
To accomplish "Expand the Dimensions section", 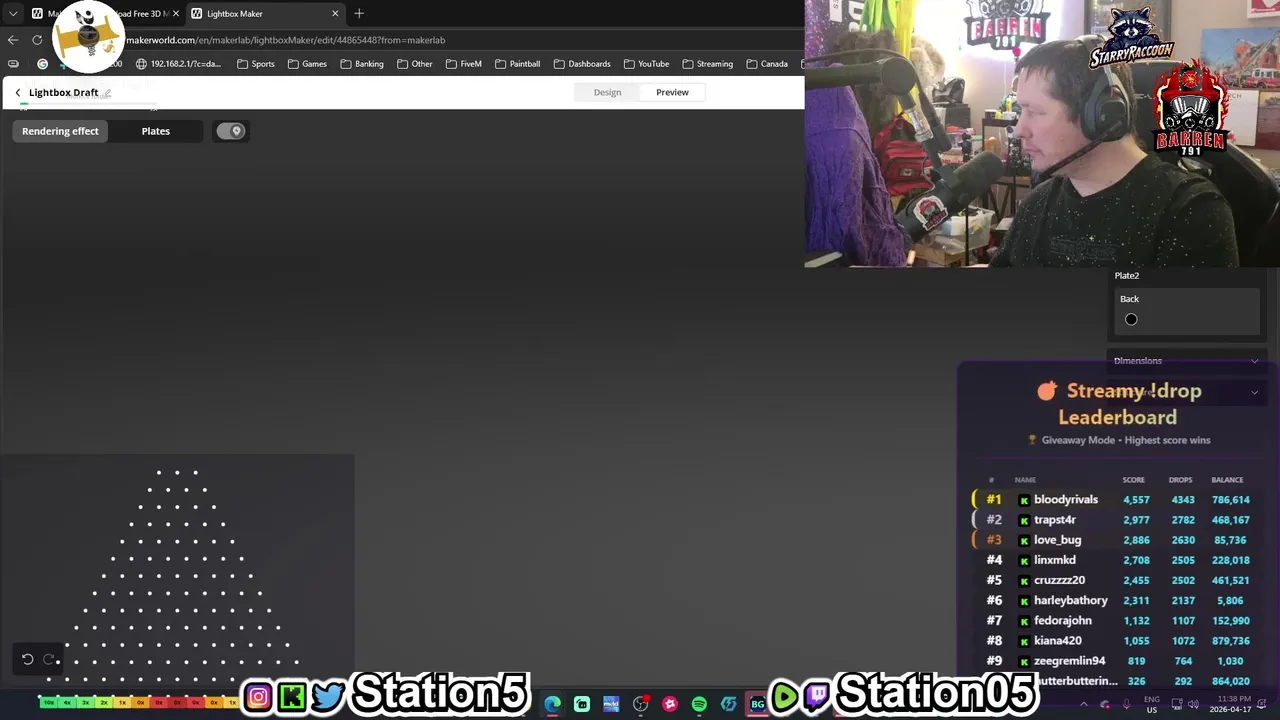I will tap(1186, 361).
